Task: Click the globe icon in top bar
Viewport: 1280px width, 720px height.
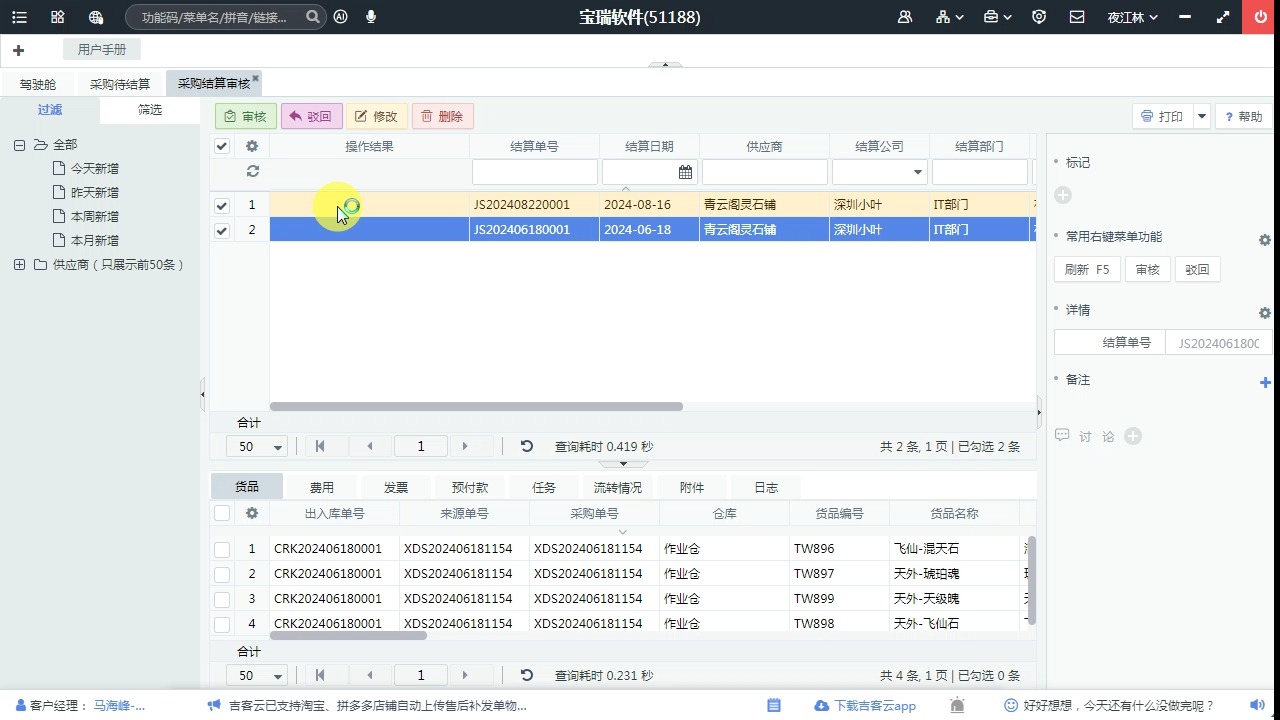Action: pos(96,17)
